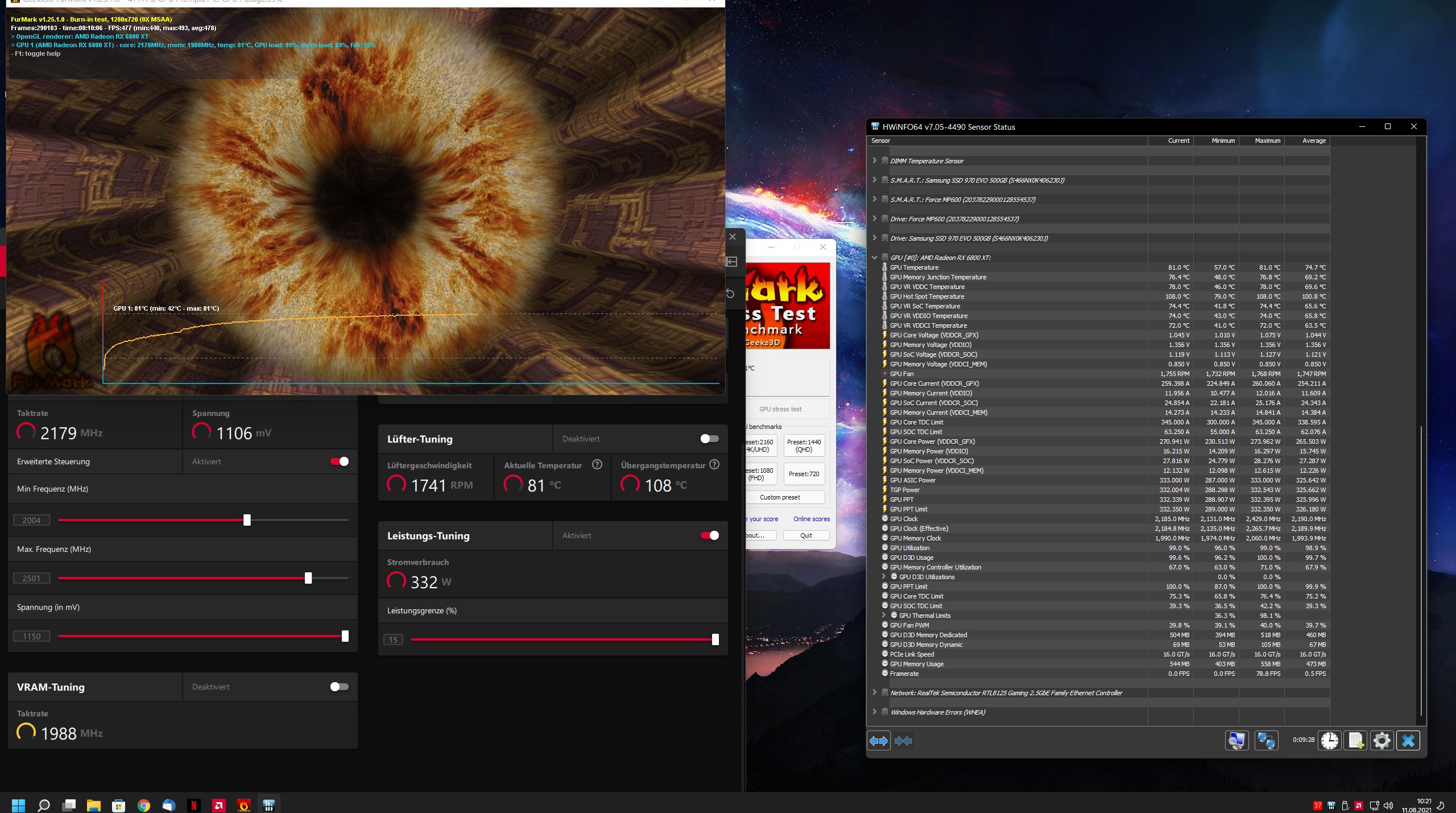Collapse the GPU [#0] AMD Radeon RX 6800 XT group
Screen dimensions: 1456x813
pyautogui.click(x=874, y=258)
